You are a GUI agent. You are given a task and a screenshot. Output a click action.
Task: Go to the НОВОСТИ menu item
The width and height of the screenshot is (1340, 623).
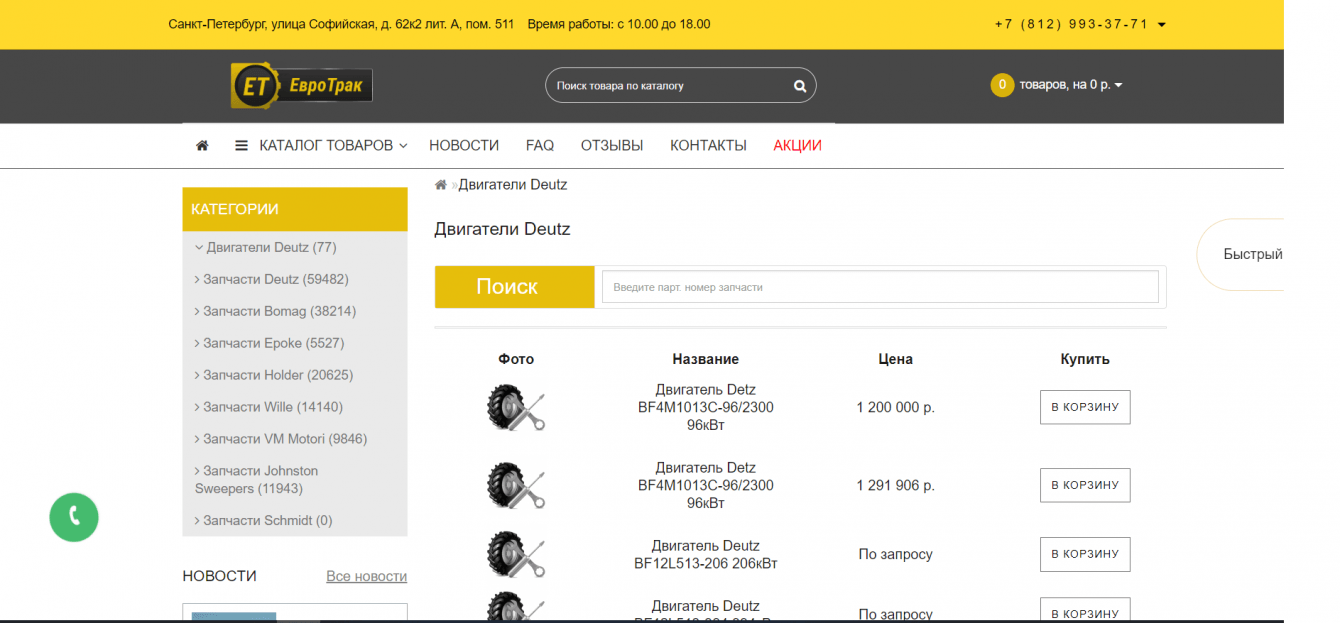(464, 146)
